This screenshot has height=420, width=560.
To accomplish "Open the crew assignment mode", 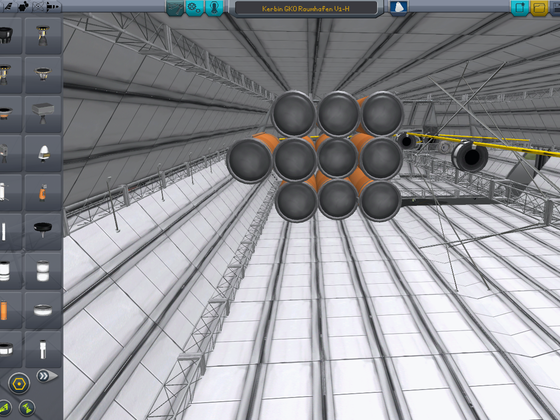I will pos(214,8).
